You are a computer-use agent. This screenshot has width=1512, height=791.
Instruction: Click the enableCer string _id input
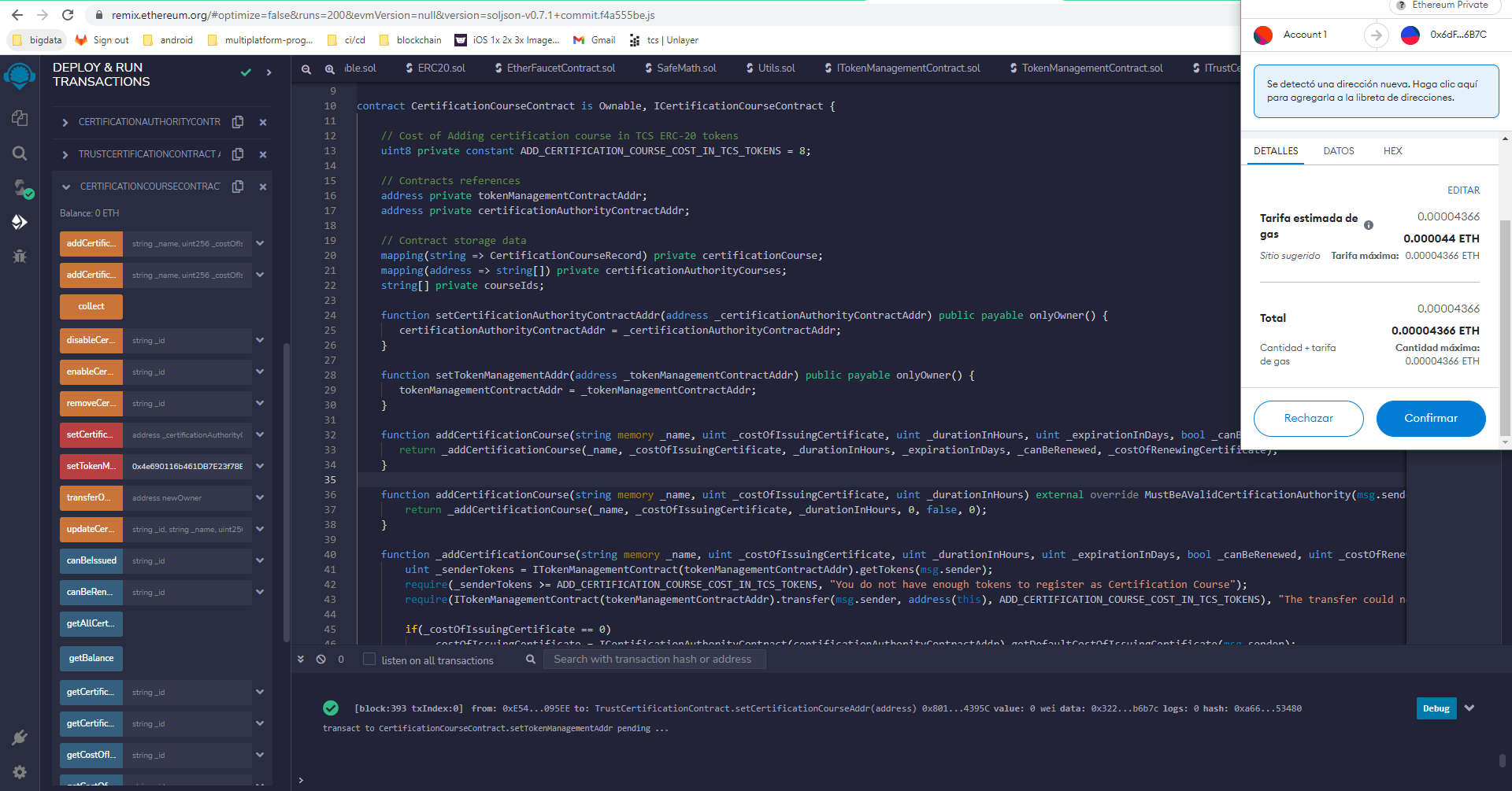189,371
